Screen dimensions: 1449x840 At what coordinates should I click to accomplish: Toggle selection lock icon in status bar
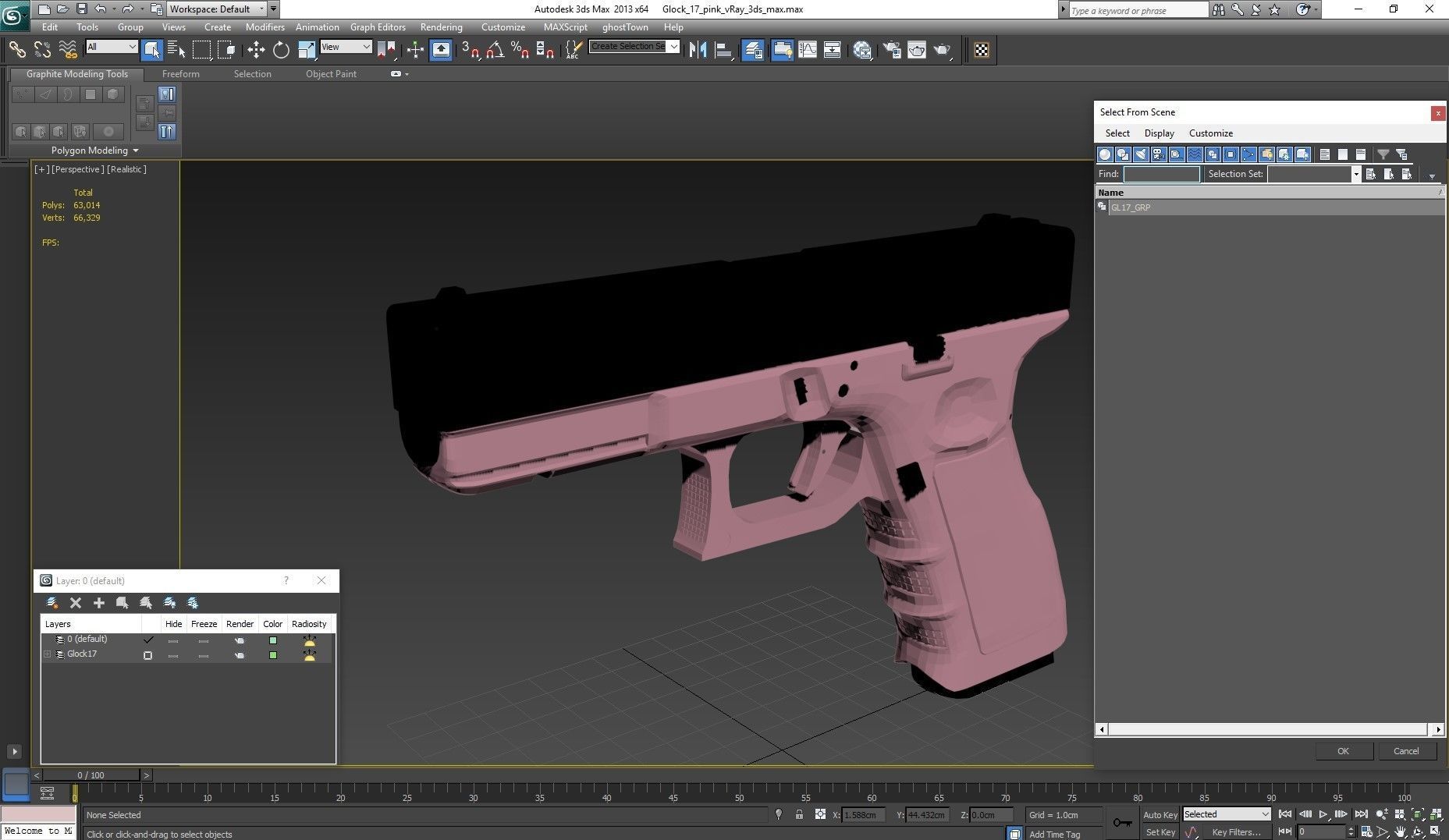click(x=799, y=814)
